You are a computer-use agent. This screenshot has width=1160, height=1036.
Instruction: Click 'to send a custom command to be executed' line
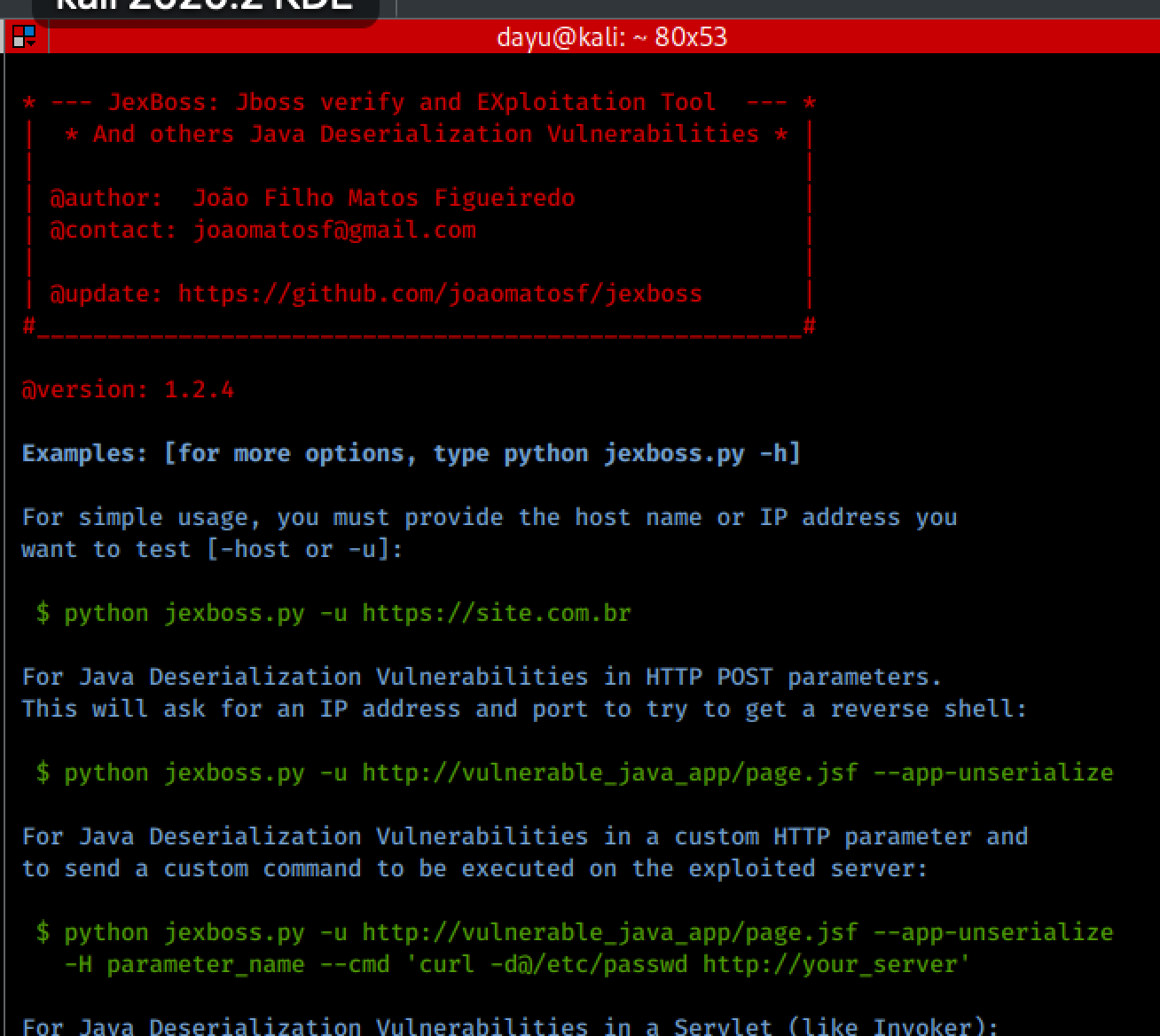[x=475, y=868]
